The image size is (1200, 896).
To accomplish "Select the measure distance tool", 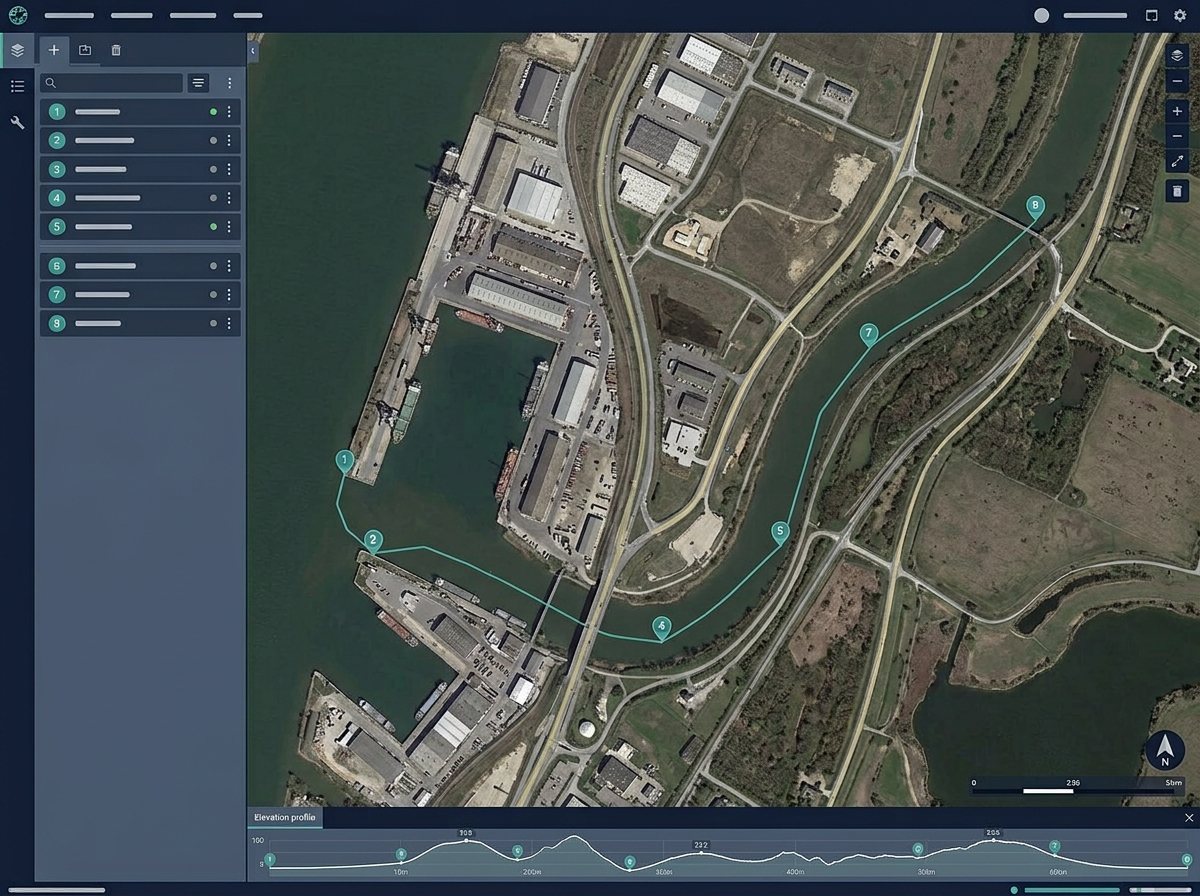I will [x=1177, y=162].
